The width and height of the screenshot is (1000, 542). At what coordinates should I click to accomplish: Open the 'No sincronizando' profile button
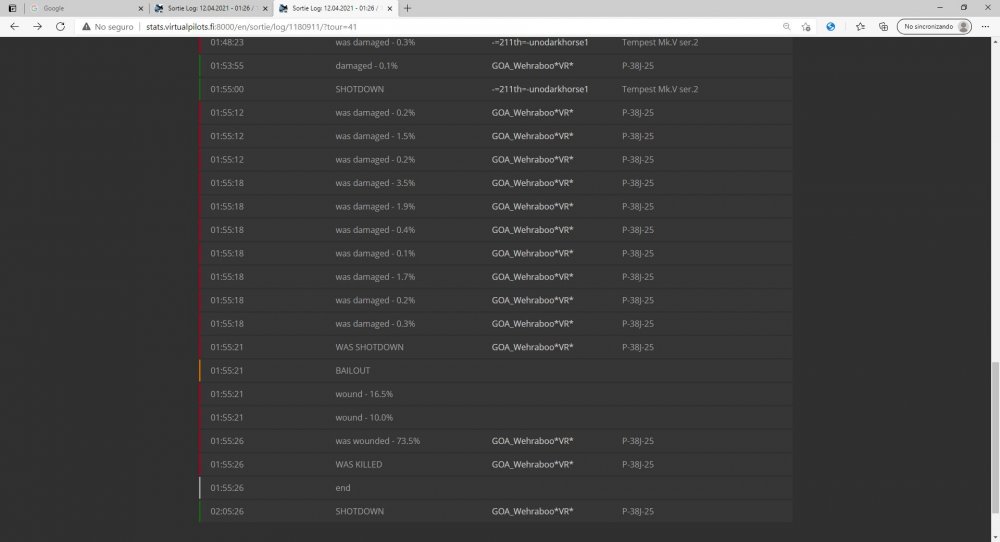pos(934,27)
